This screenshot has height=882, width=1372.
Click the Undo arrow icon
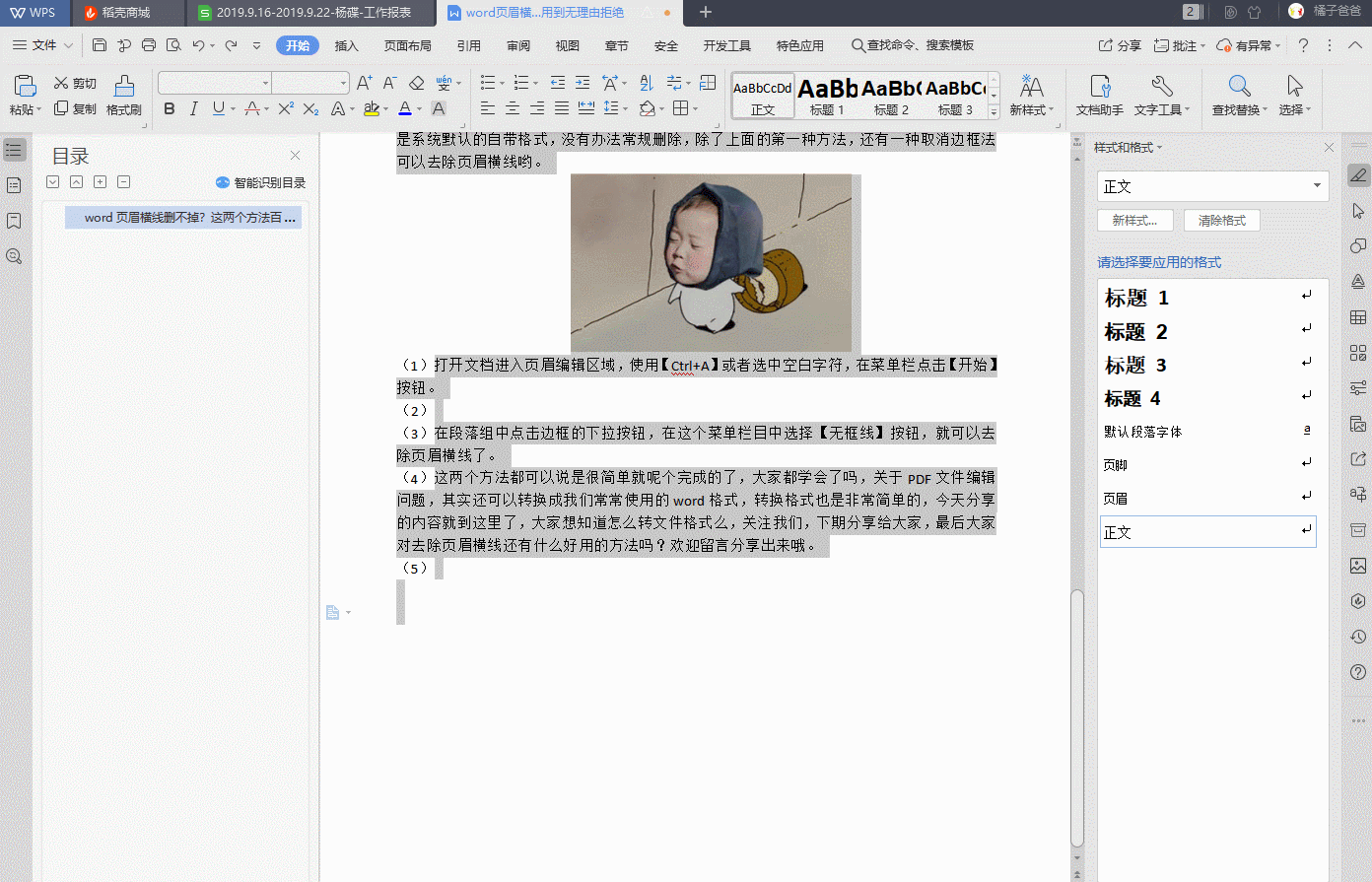198,45
